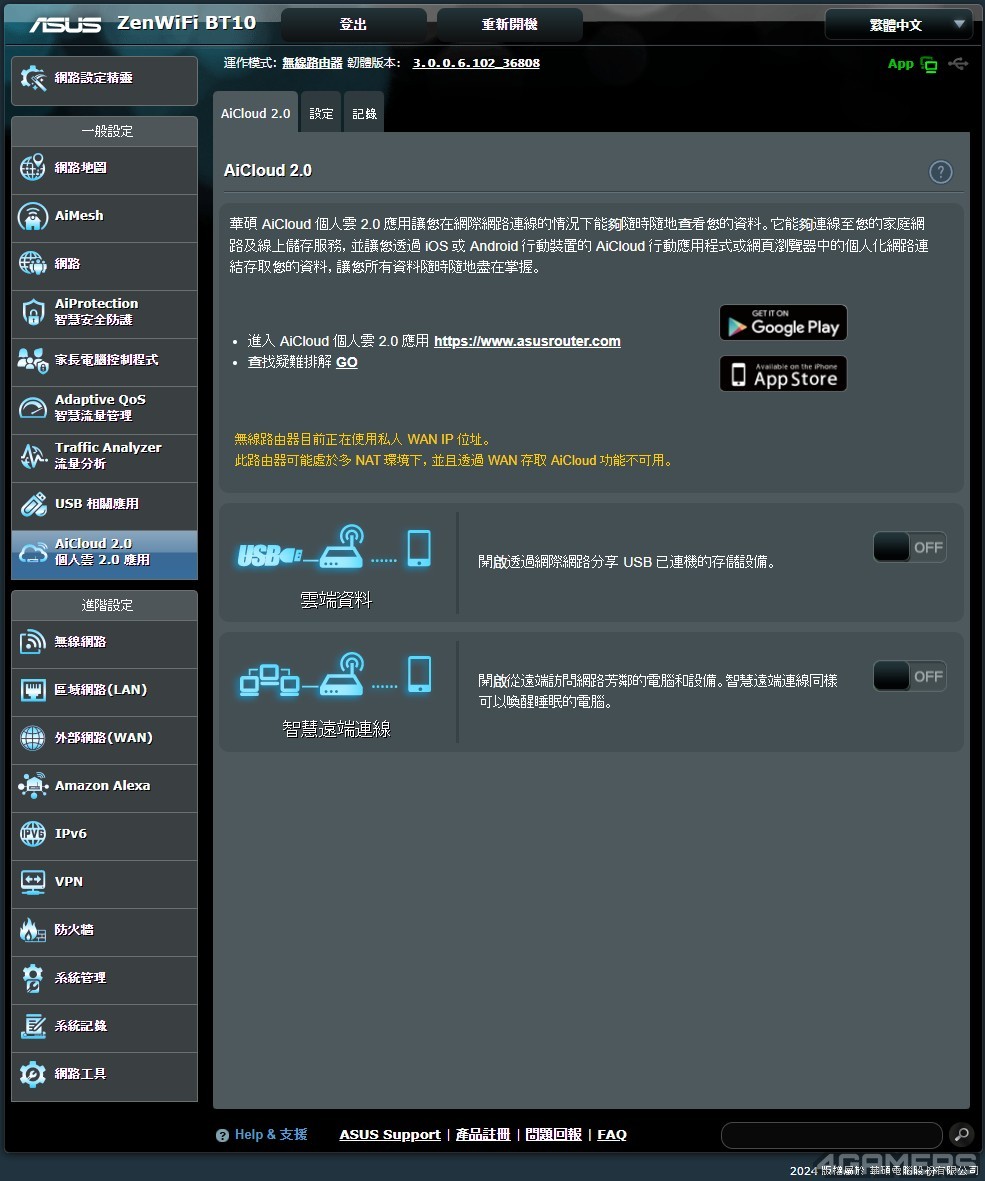This screenshot has width=985, height=1181.
Task: Open the AiProtection shield lock icon
Action: point(32,312)
